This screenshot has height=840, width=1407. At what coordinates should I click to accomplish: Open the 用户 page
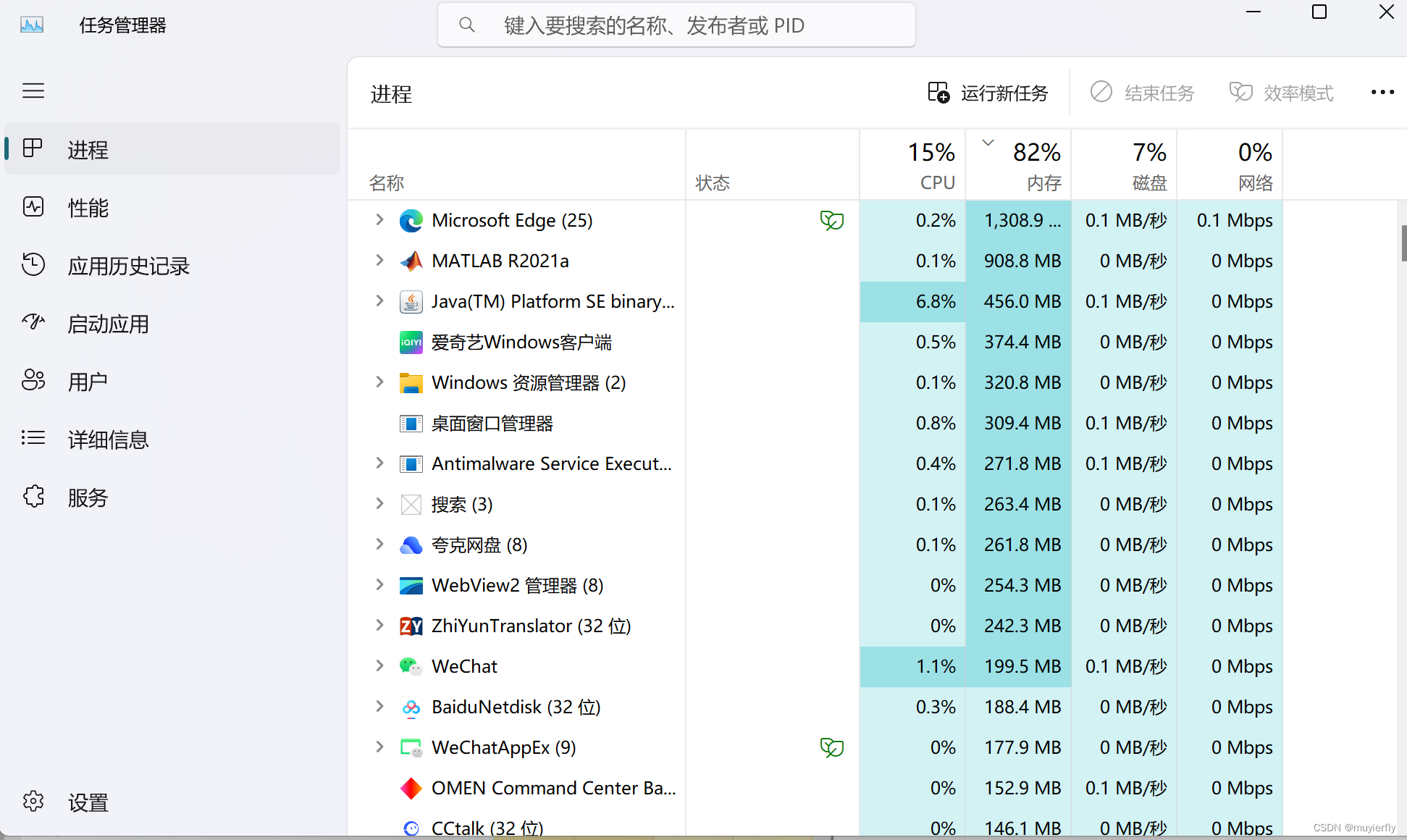[x=172, y=382]
